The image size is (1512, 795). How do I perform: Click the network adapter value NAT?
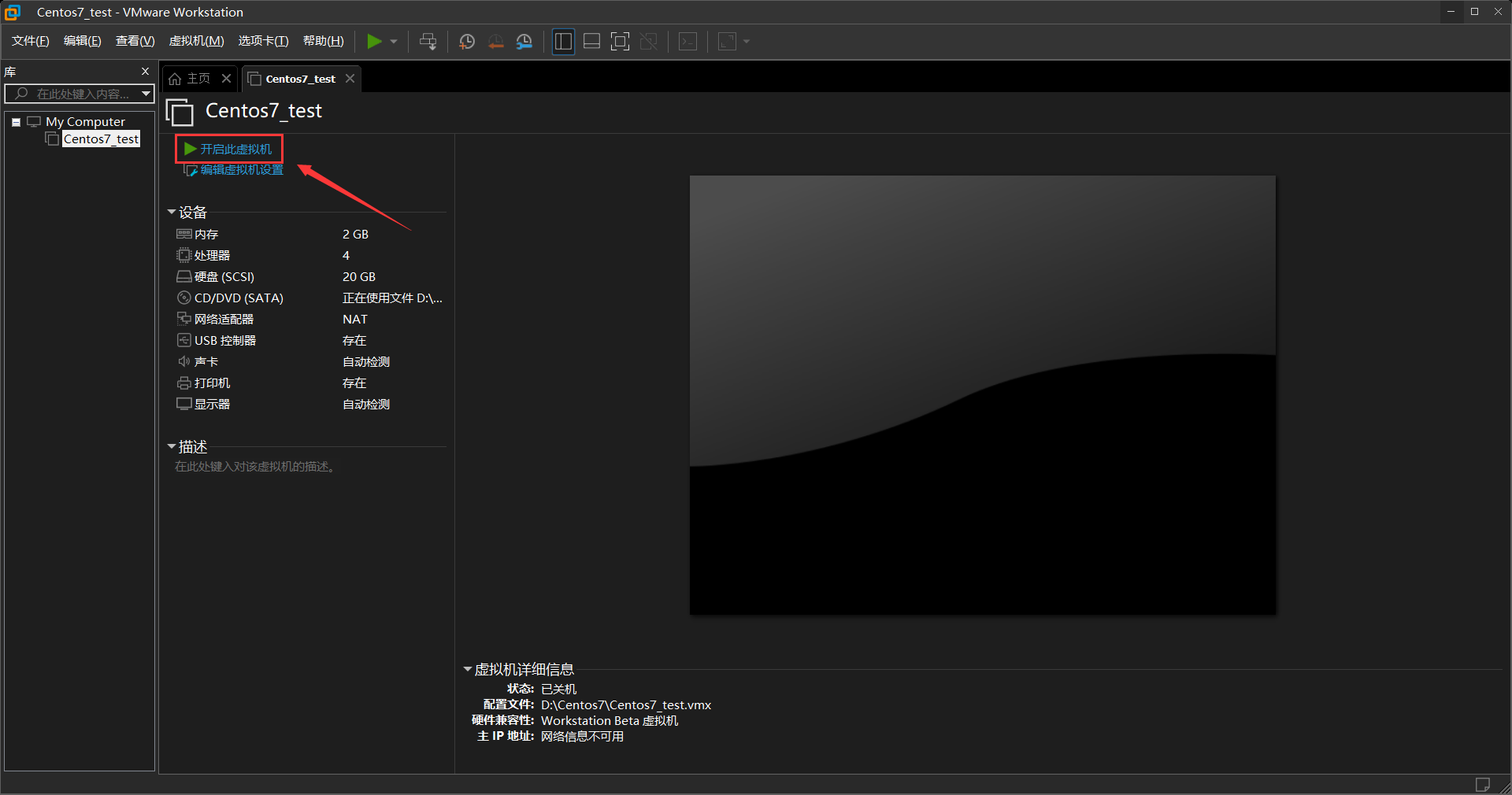click(x=355, y=320)
